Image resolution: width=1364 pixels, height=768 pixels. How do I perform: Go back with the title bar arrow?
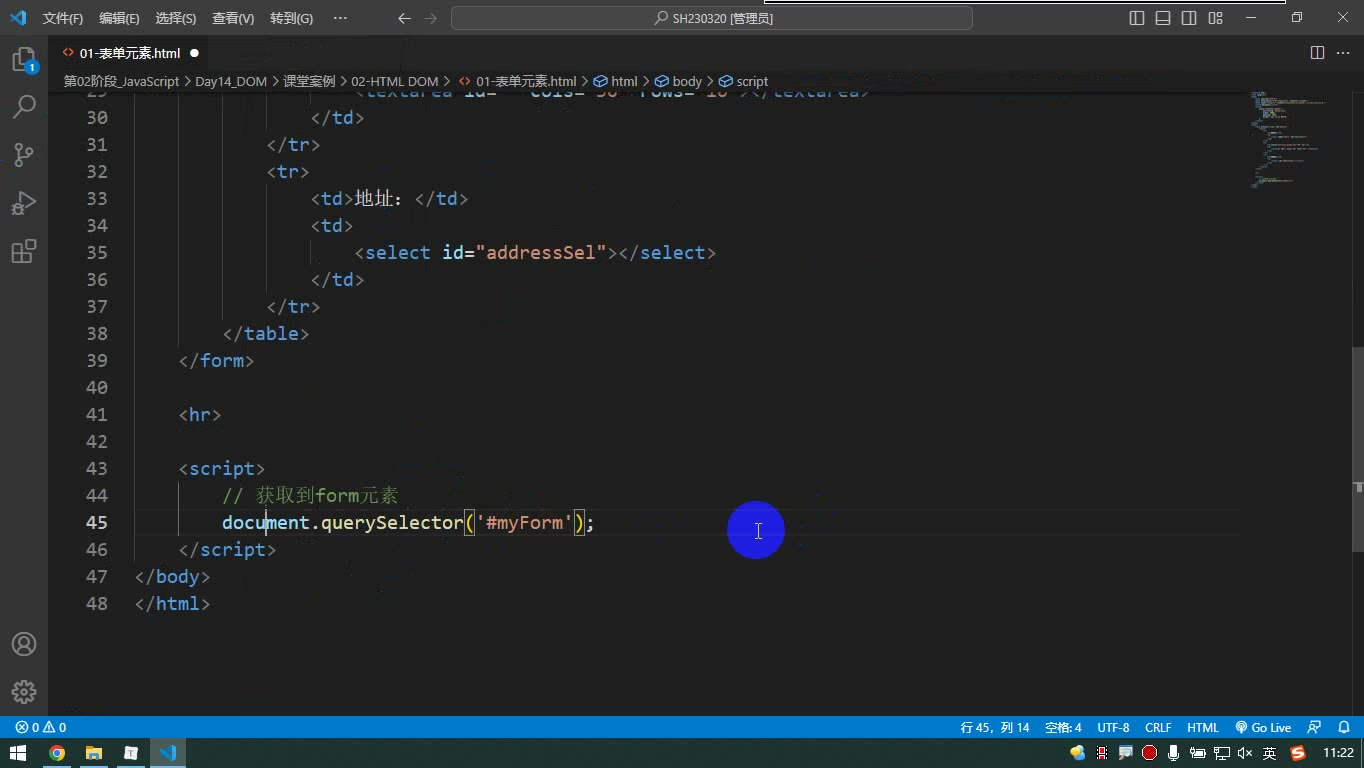click(404, 18)
